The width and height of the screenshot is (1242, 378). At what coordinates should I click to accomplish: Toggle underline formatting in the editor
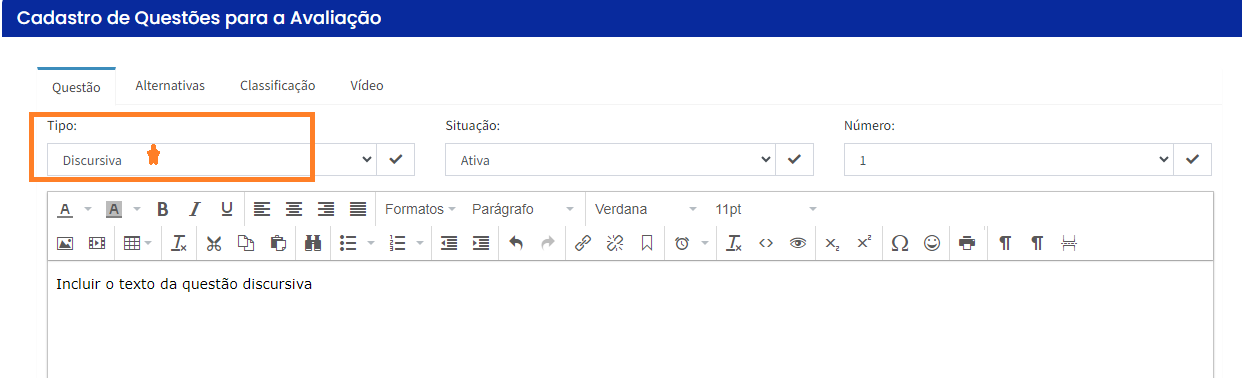click(x=227, y=209)
